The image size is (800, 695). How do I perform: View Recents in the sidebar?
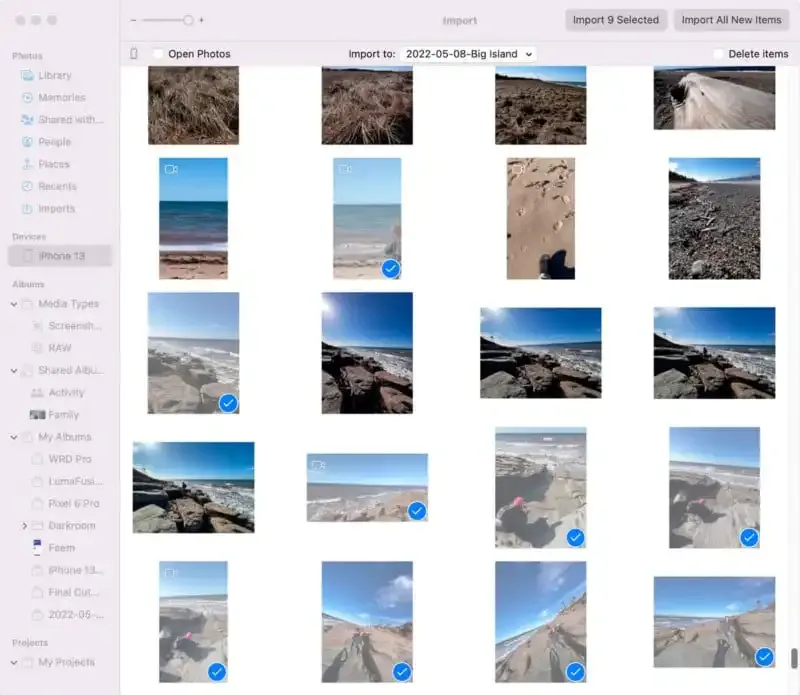[60, 186]
